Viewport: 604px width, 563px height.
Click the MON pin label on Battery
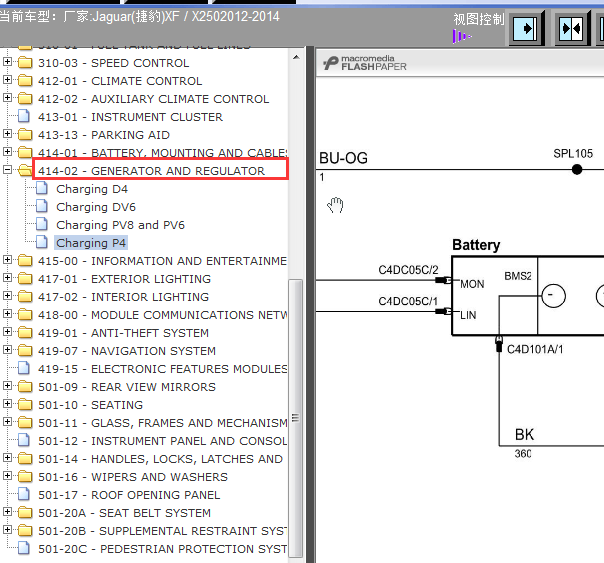472,284
